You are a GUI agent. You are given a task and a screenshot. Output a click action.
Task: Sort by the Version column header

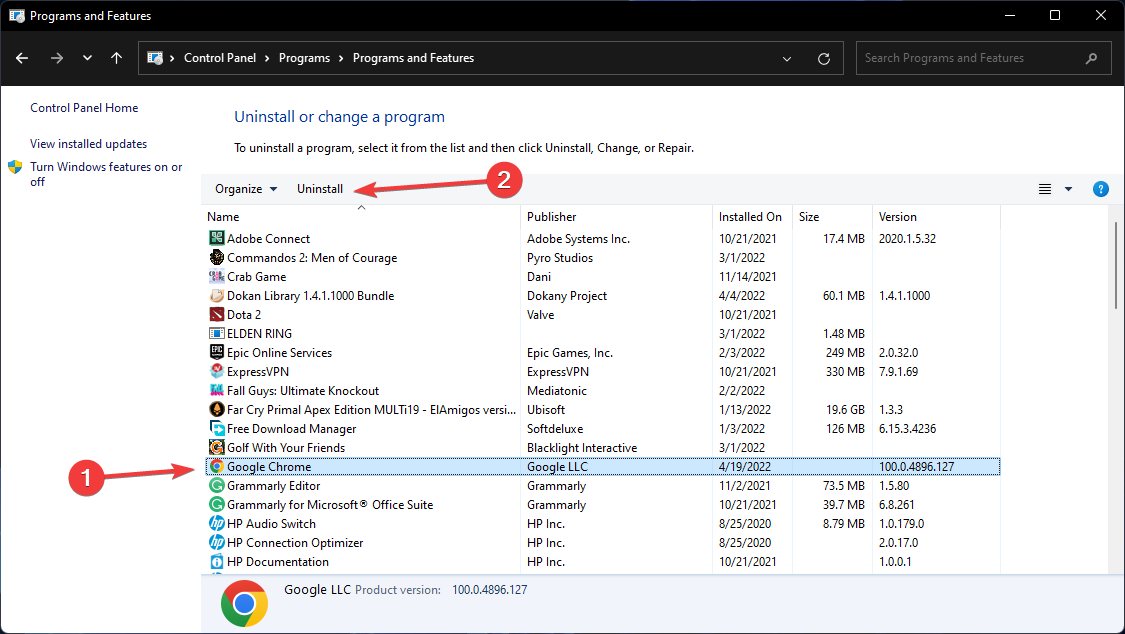pos(936,217)
